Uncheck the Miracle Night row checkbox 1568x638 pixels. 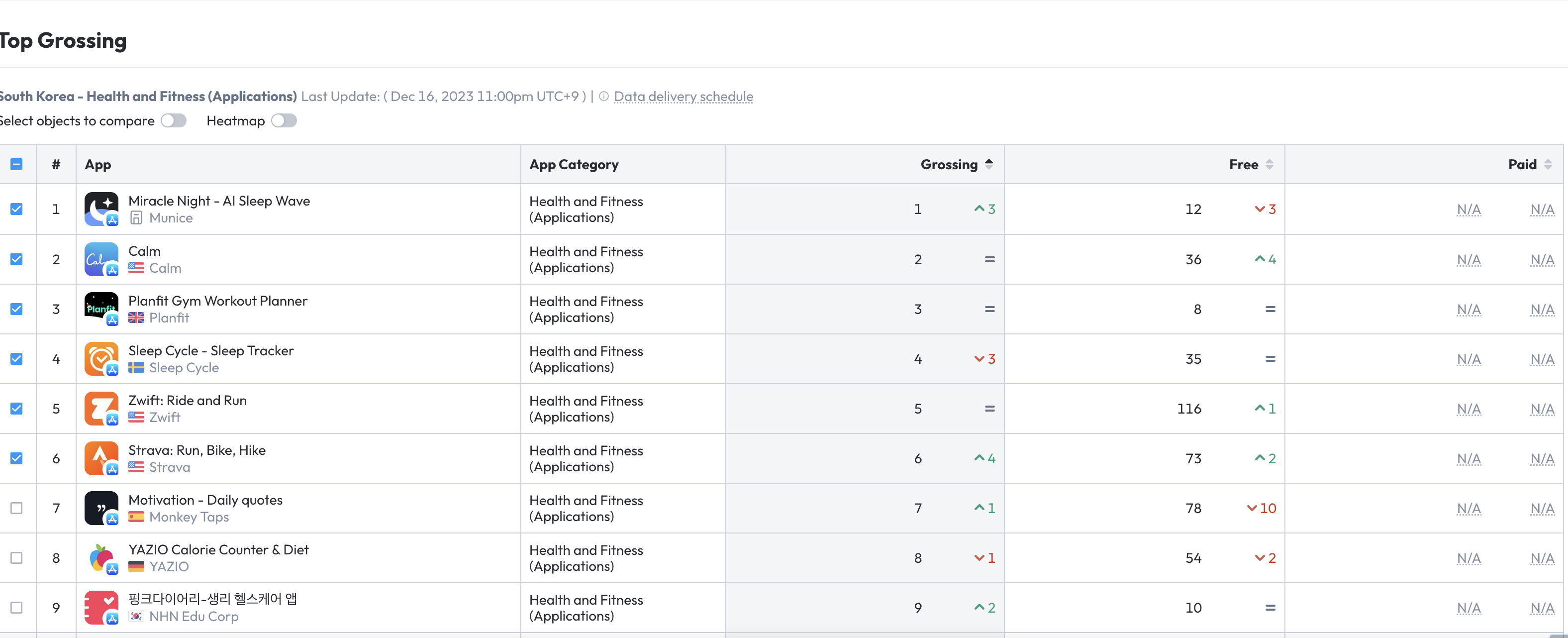pyautogui.click(x=16, y=209)
